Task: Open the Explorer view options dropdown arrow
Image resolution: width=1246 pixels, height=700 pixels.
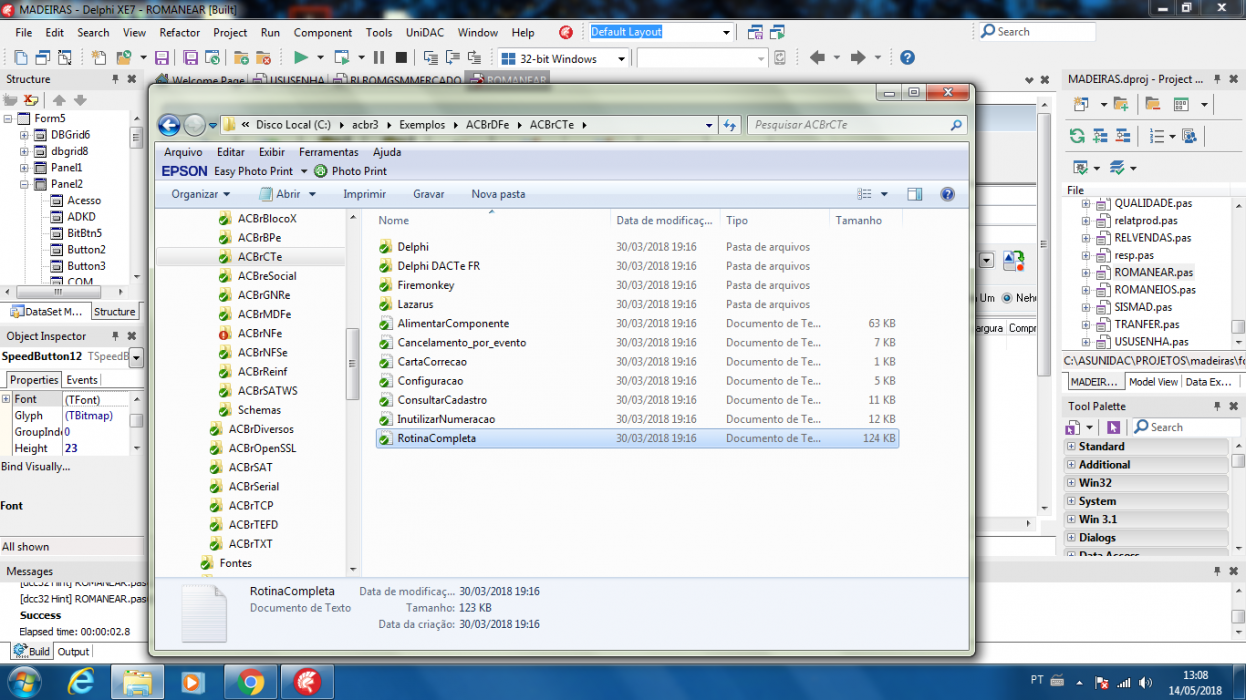Action: 884,194
